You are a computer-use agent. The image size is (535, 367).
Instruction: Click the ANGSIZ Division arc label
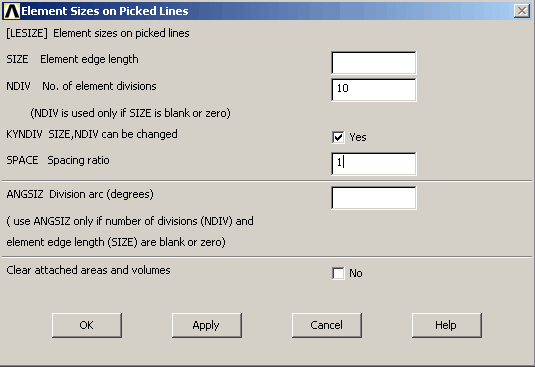tap(80, 194)
